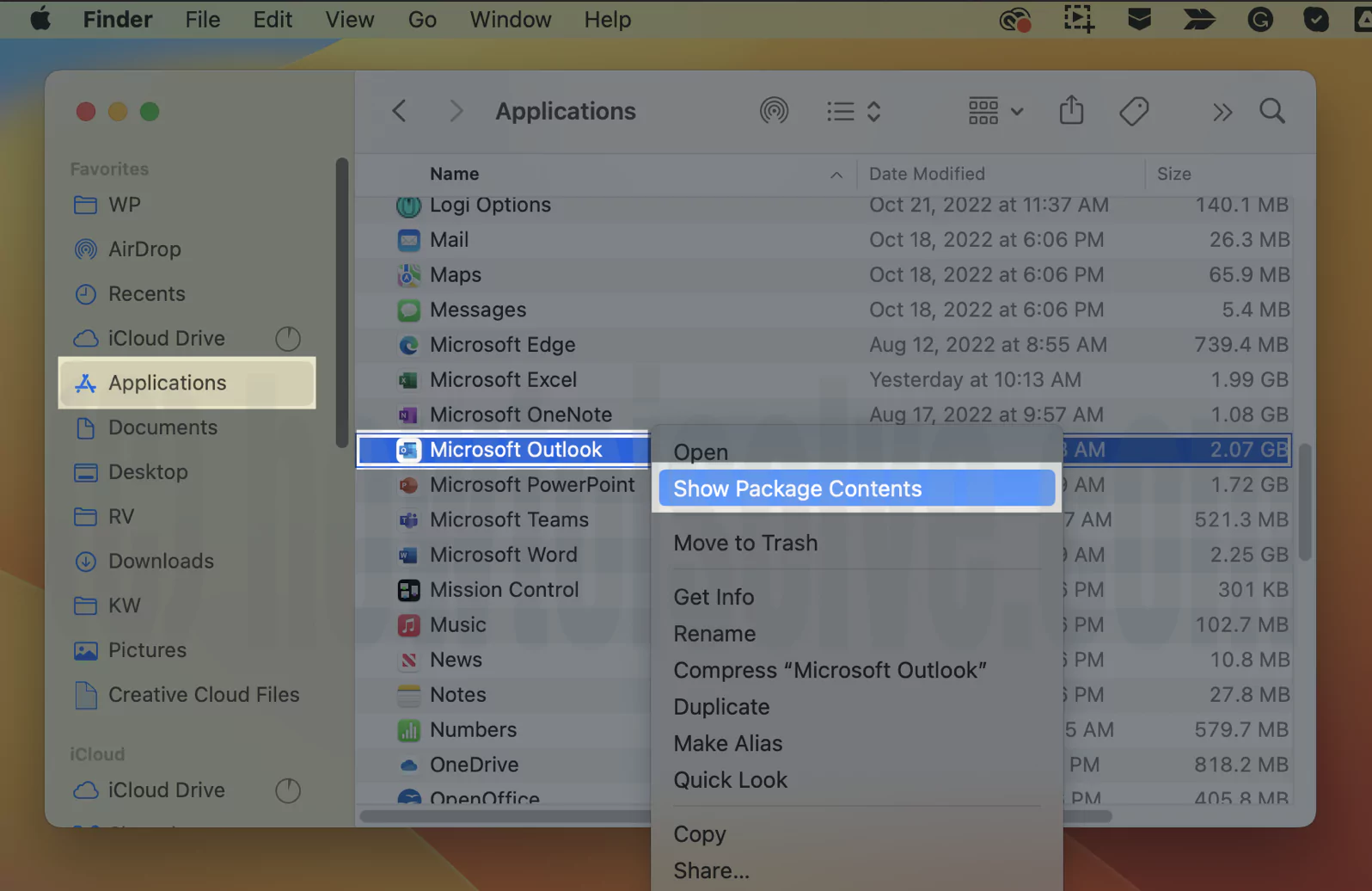Select the Microsoft OneNote app icon

click(x=408, y=415)
